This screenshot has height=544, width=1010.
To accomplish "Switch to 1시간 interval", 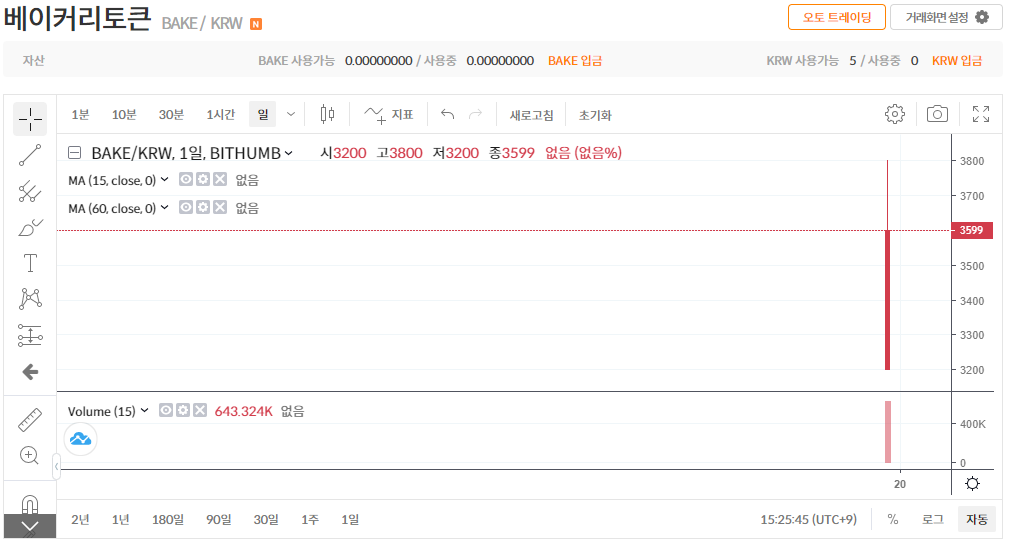I will [x=220, y=115].
